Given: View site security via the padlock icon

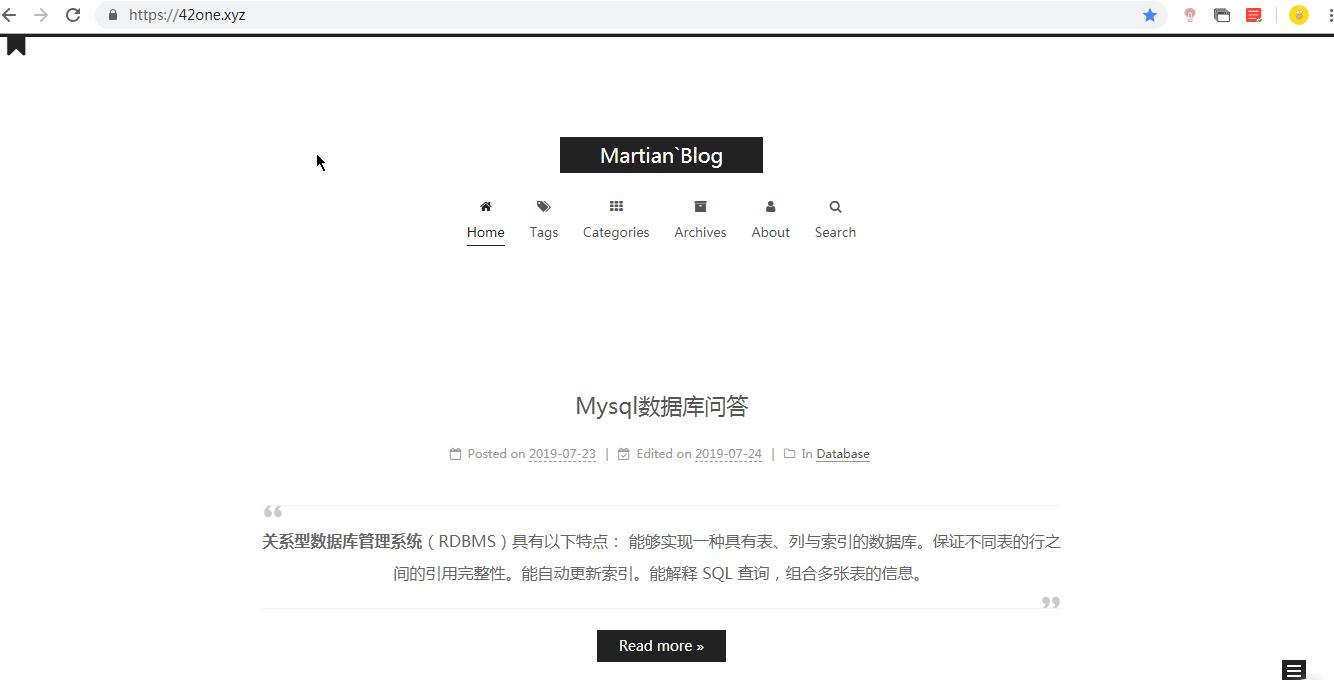Looking at the screenshot, I should point(113,15).
